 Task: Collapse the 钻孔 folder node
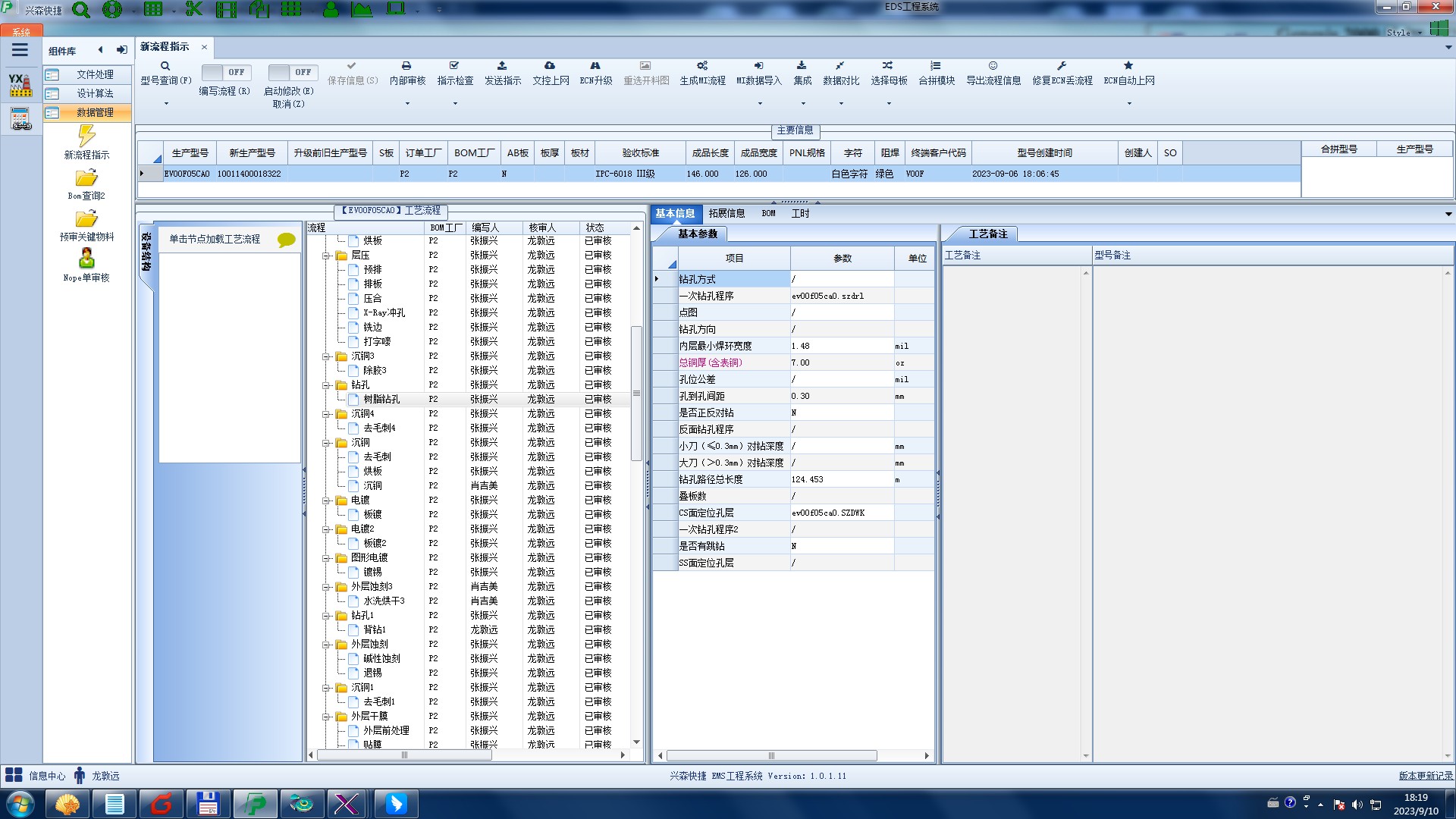[326, 385]
